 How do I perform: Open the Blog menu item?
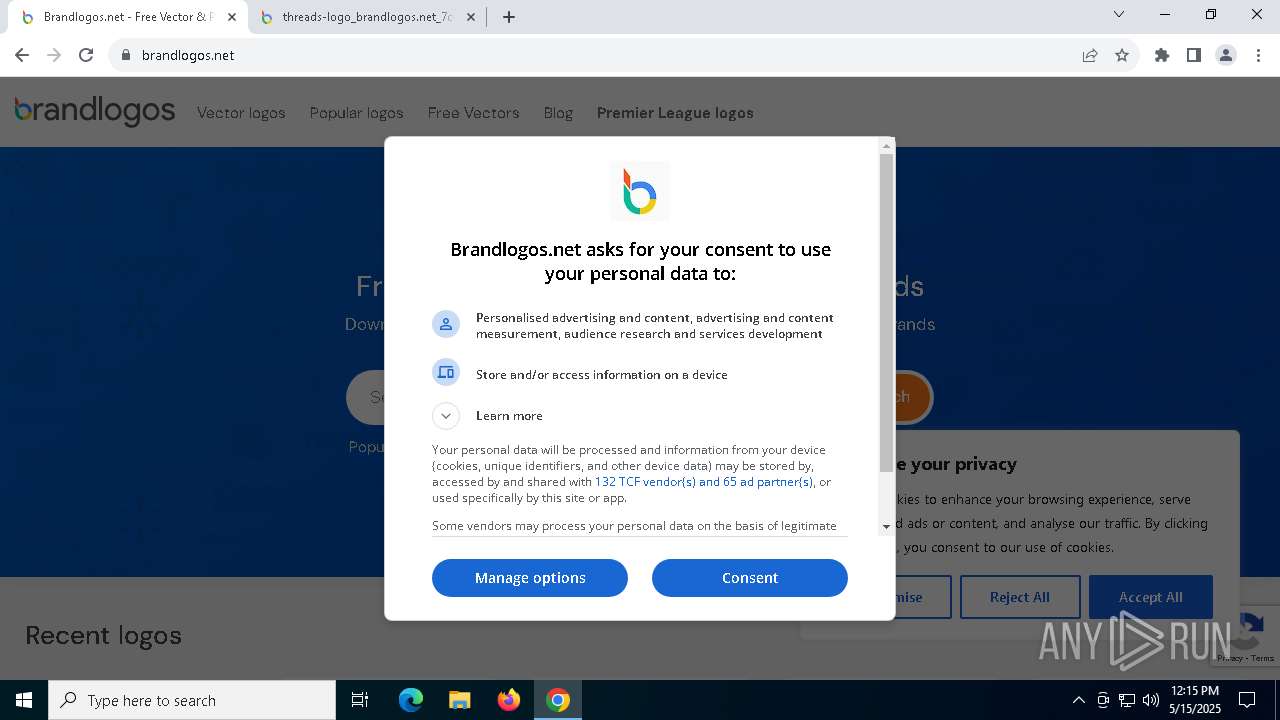coord(558,113)
